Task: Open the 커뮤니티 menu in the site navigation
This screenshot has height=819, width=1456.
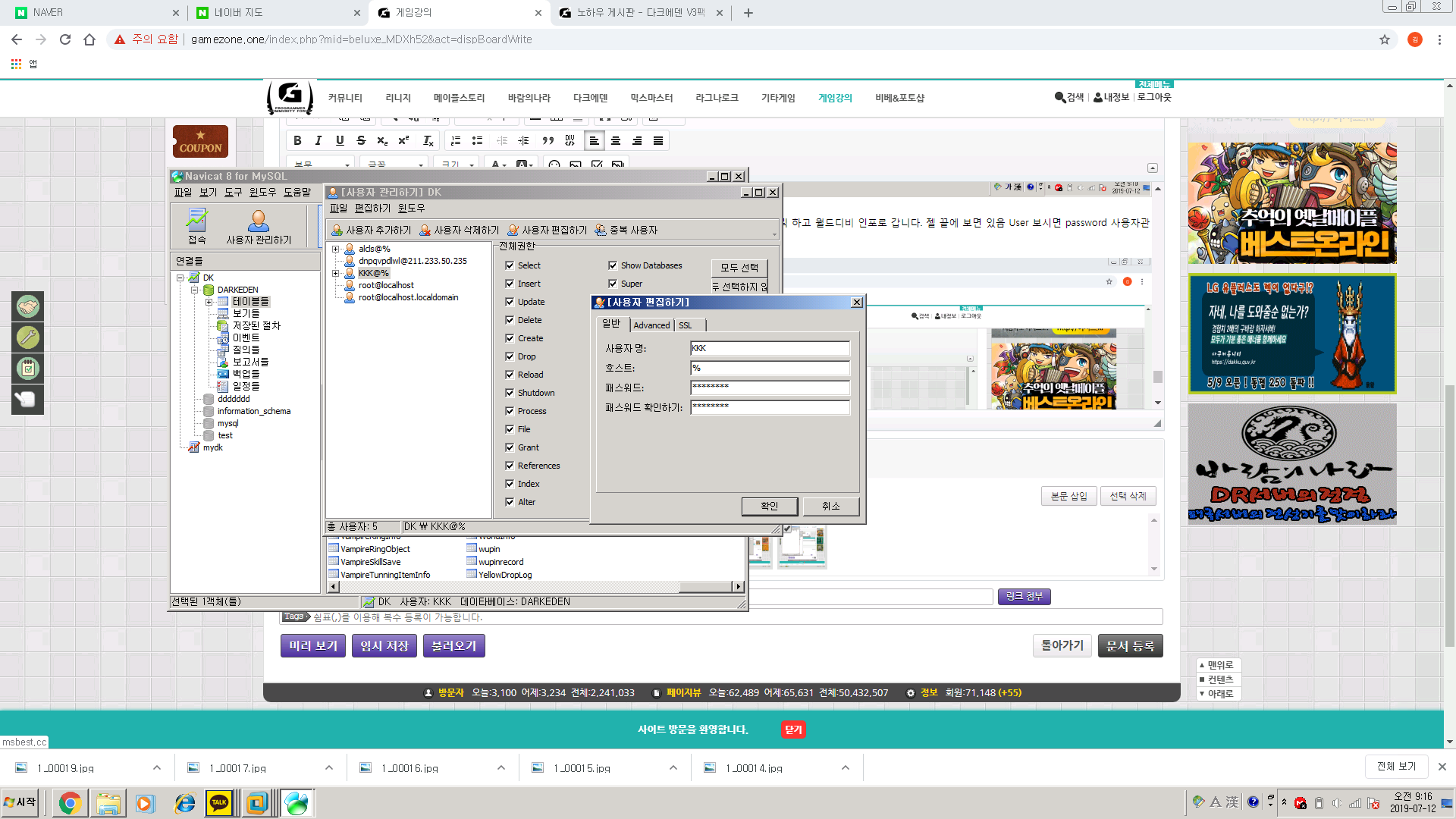Action: (345, 98)
